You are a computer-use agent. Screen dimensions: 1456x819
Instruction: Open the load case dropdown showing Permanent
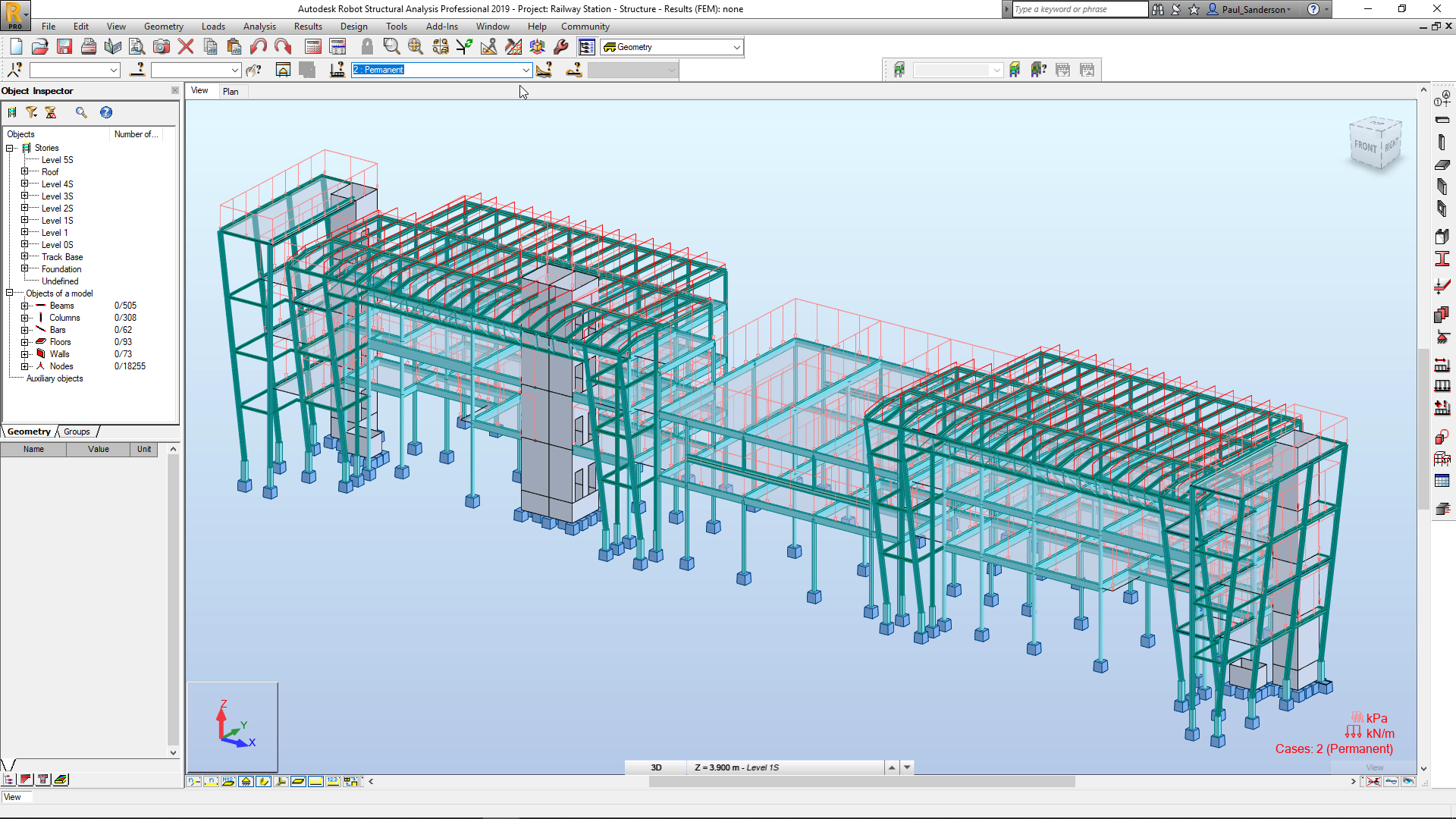click(526, 70)
